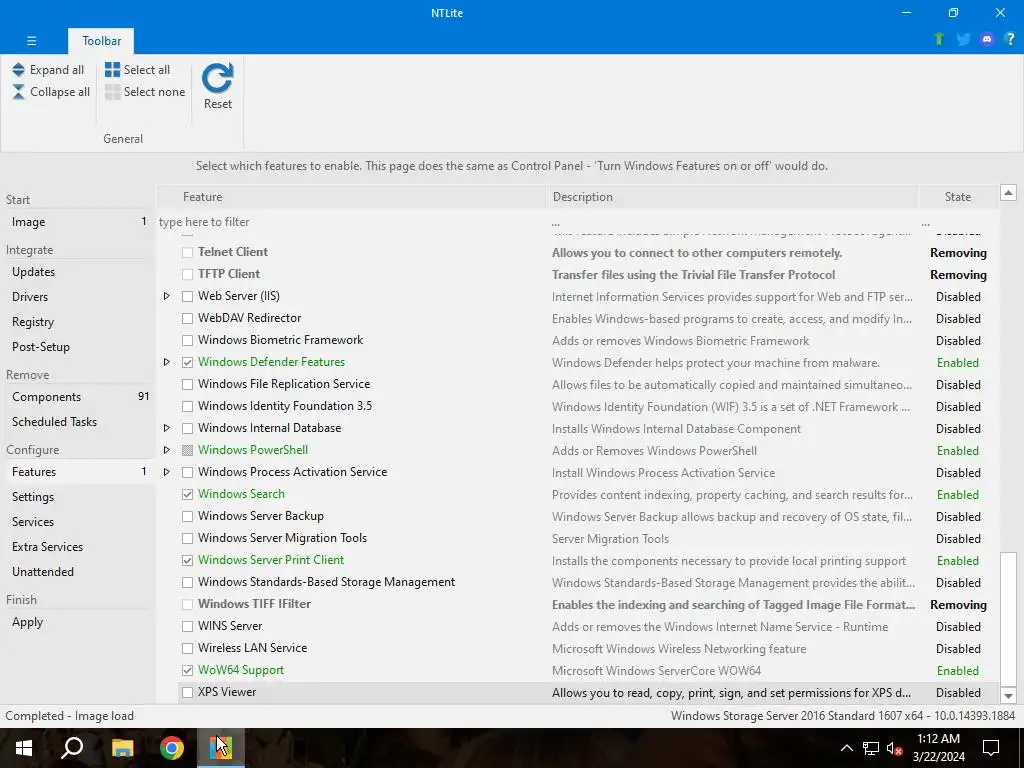Open the Twitter bird icon
The image size is (1024, 768).
(x=963, y=39)
